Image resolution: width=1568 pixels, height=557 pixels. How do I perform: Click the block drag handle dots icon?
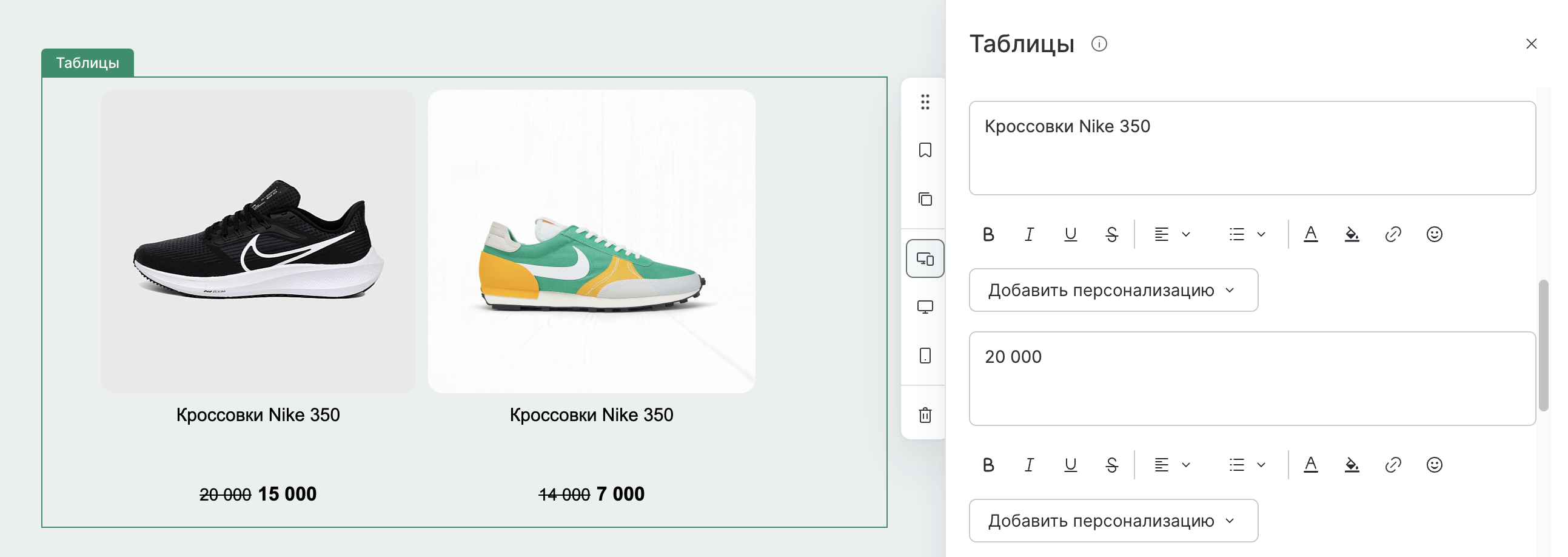point(925,102)
